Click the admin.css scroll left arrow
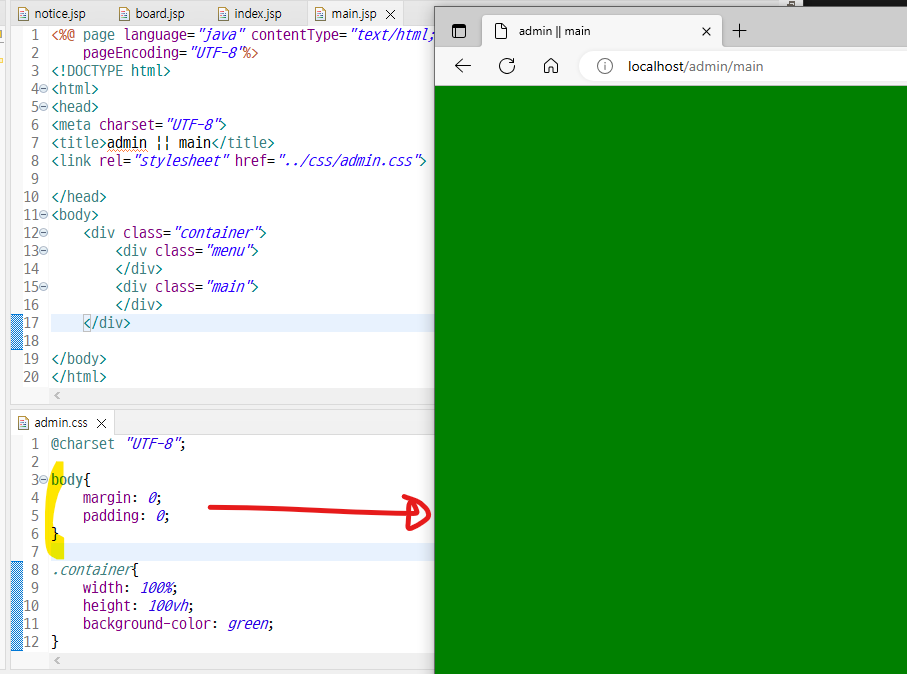Screen dimensions: 907x674 pos(57,660)
